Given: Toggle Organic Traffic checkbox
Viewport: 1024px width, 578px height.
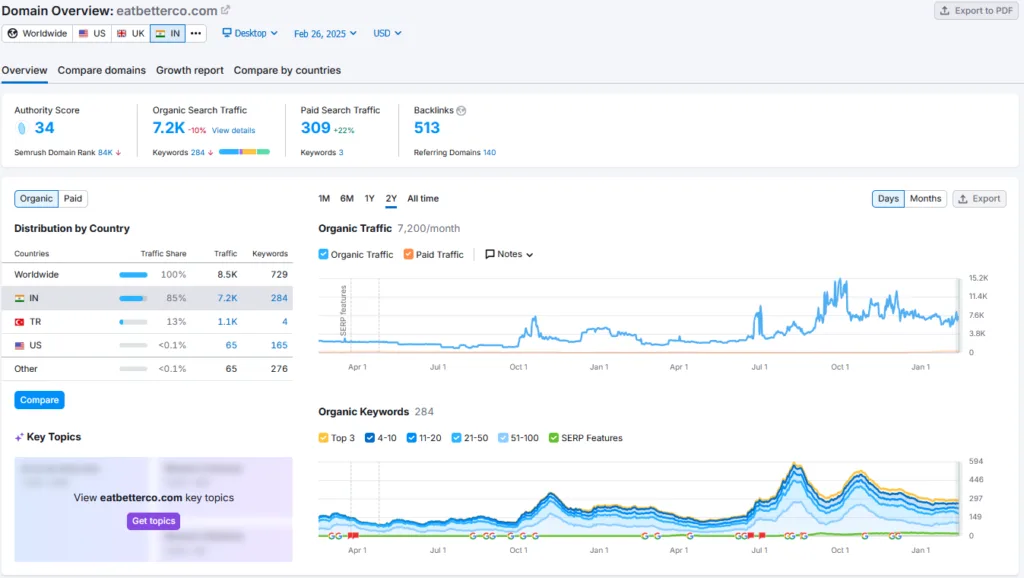Looking at the screenshot, I should point(323,254).
